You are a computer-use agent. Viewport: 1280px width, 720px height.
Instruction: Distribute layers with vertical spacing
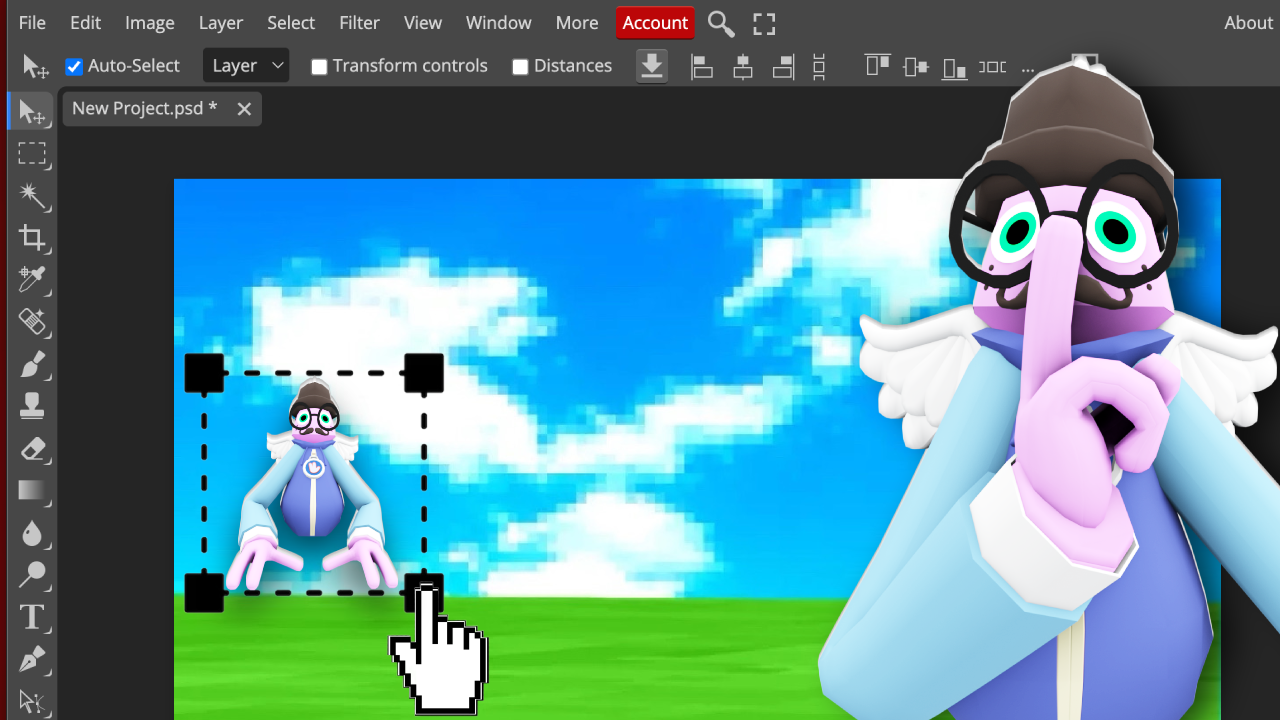[819, 67]
